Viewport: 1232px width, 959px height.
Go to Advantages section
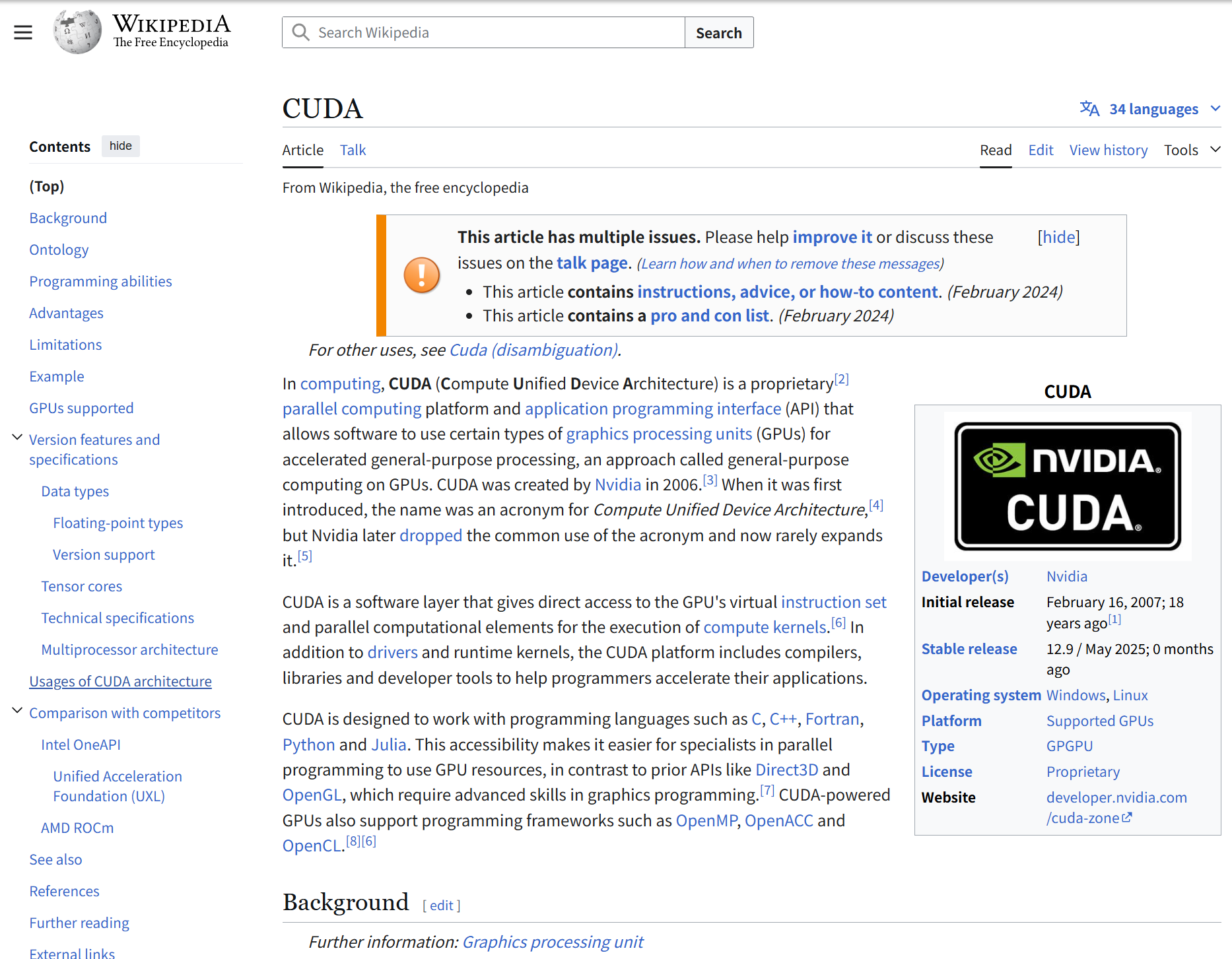coord(66,313)
